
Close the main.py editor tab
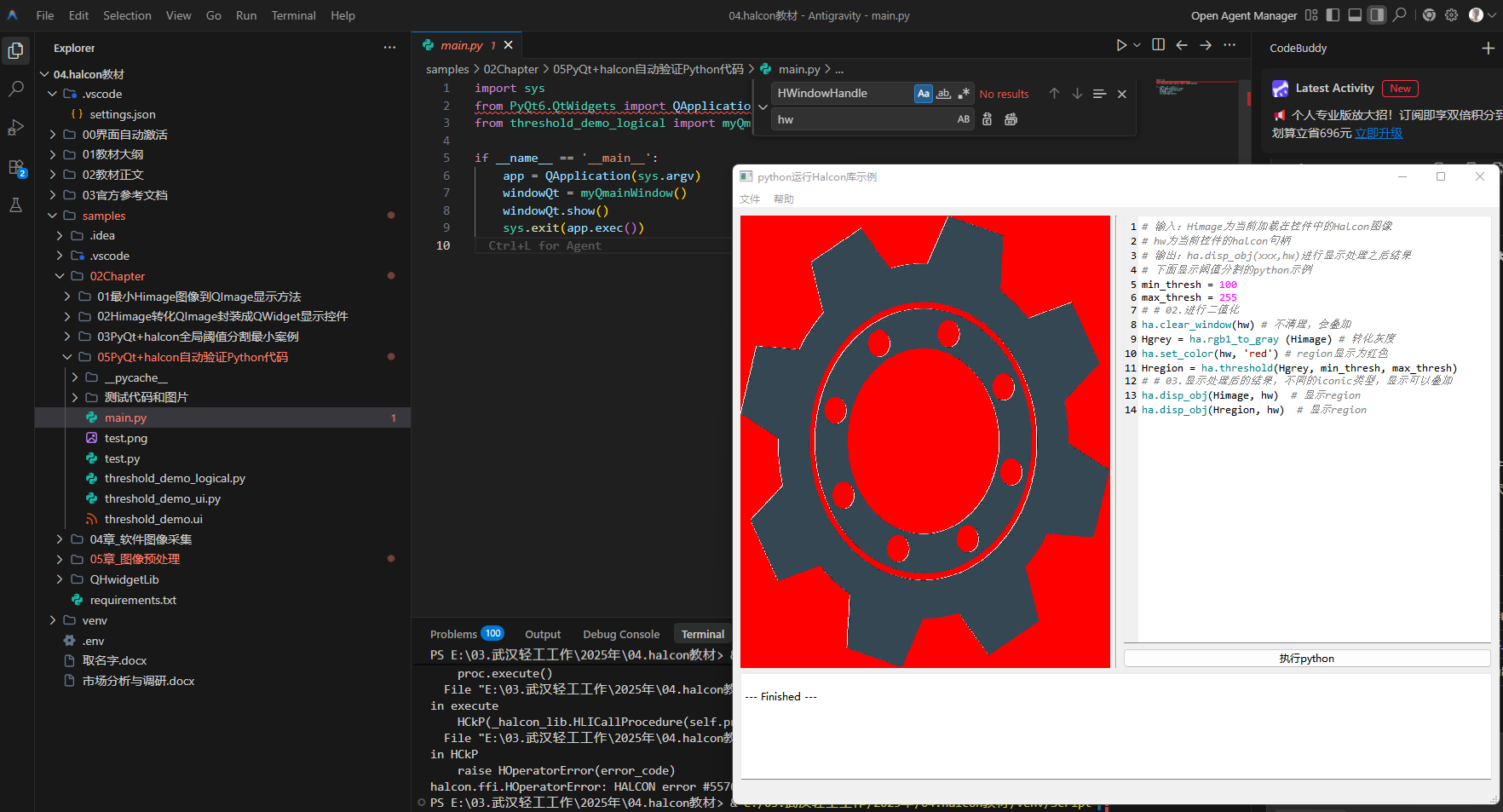pos(509,45)
